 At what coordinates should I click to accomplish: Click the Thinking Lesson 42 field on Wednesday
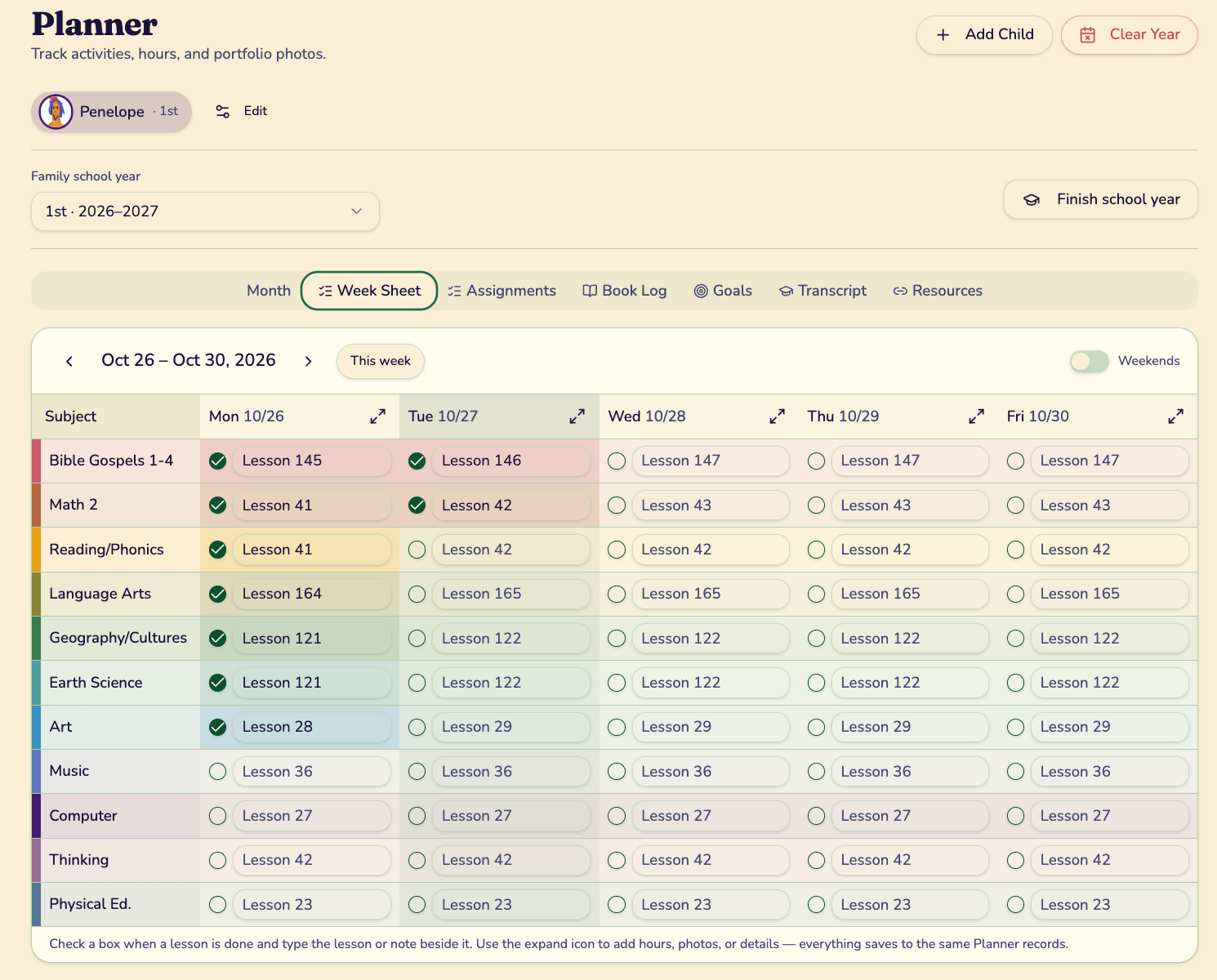pos(711,860)
